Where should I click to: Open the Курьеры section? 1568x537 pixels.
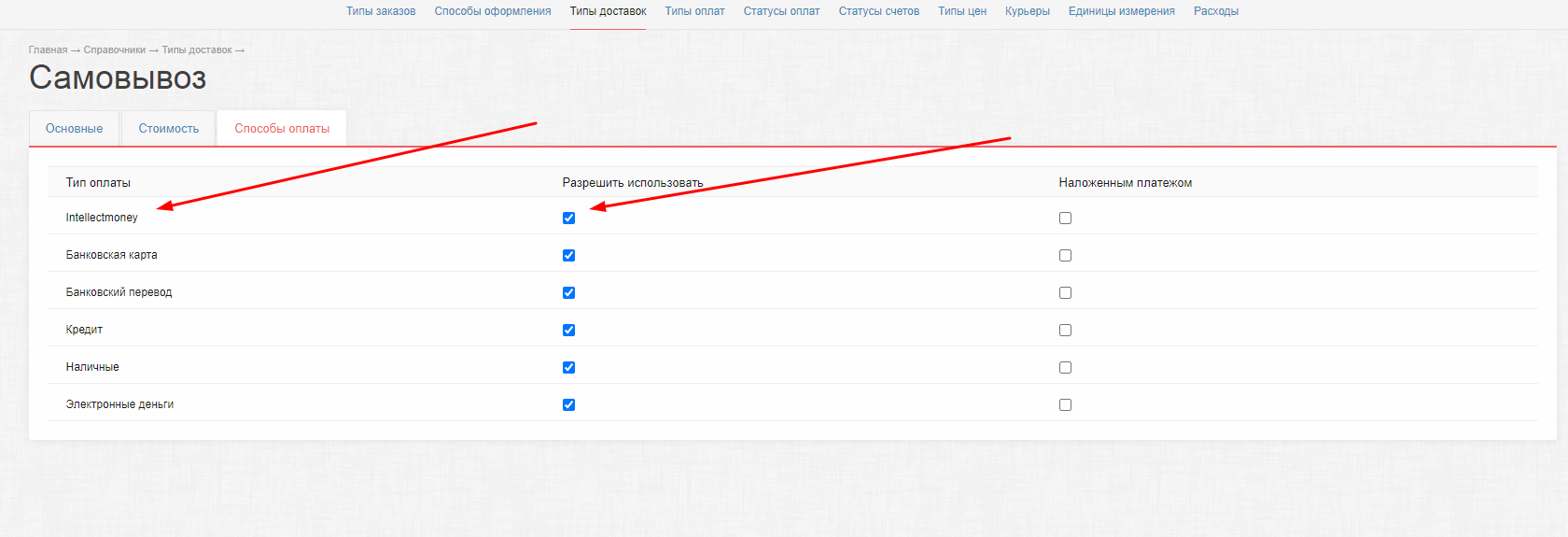[1027, 11]
